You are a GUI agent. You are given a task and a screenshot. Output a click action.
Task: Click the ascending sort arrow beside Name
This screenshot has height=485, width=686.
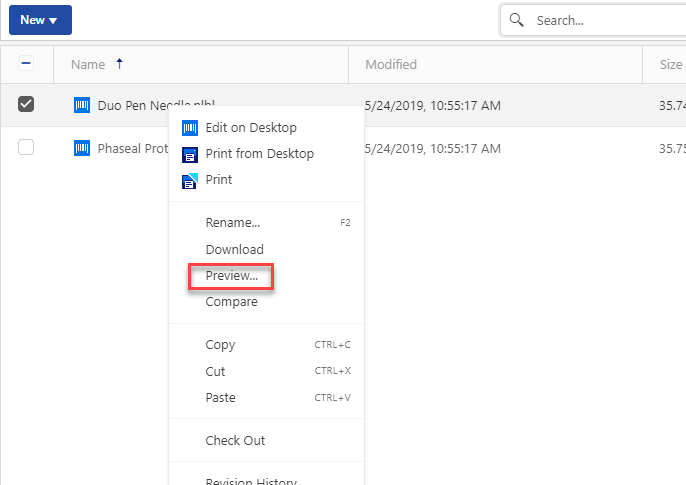point(120,64)
